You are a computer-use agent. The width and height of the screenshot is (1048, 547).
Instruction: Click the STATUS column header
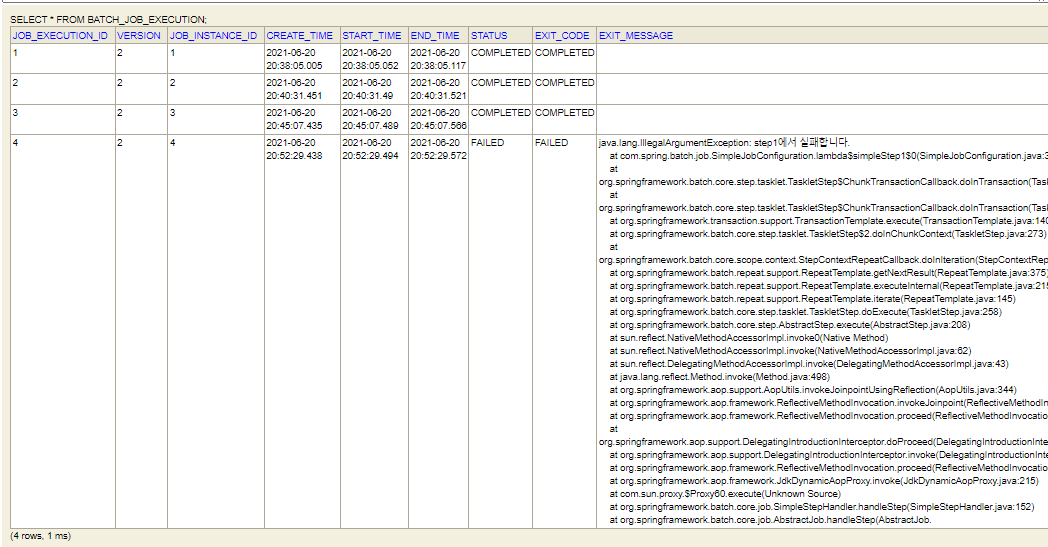(489, 35)
